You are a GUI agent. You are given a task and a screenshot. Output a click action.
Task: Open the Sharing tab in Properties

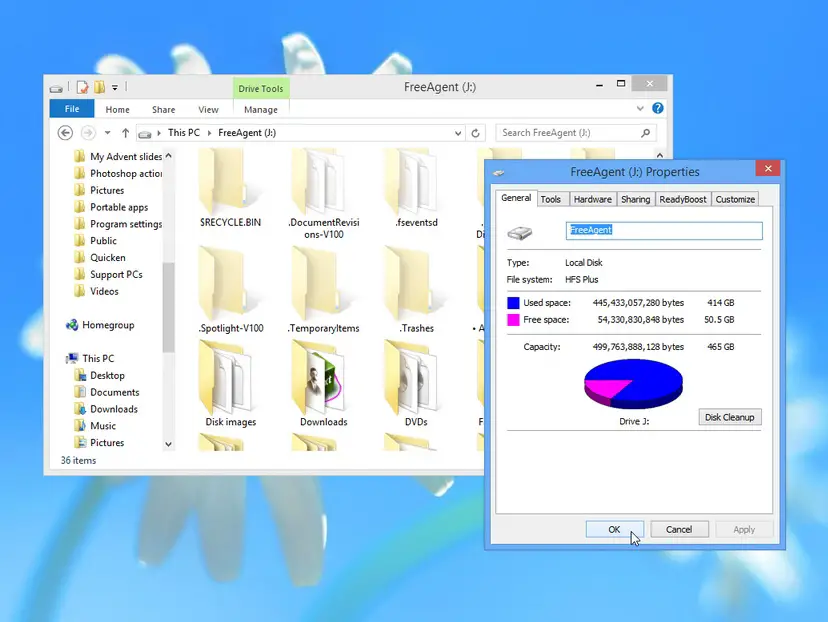635,199
